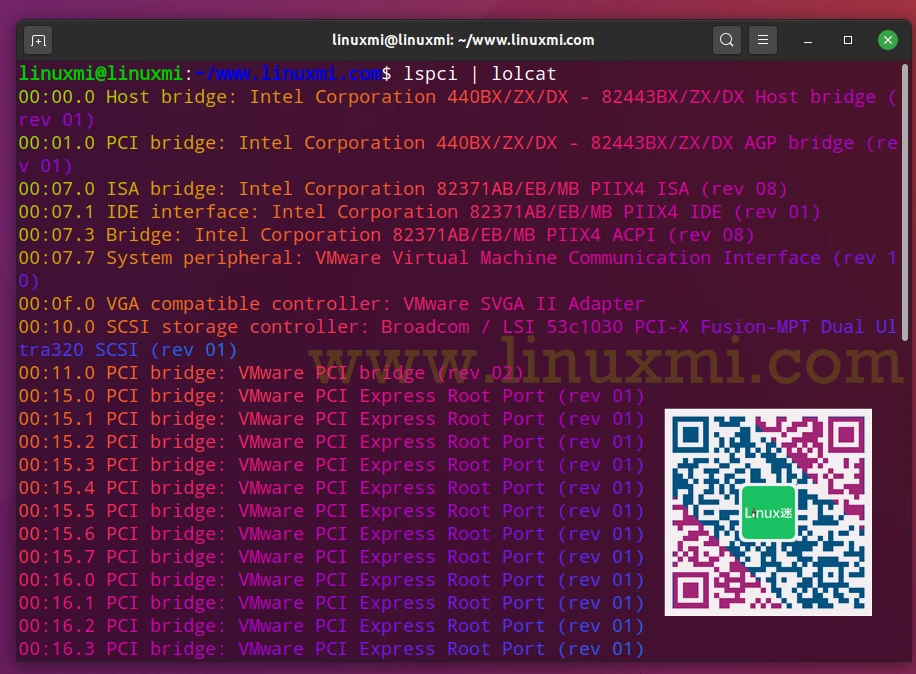Click the 00:0f.0 VGA compatible controller line

[x=331, y=304]
